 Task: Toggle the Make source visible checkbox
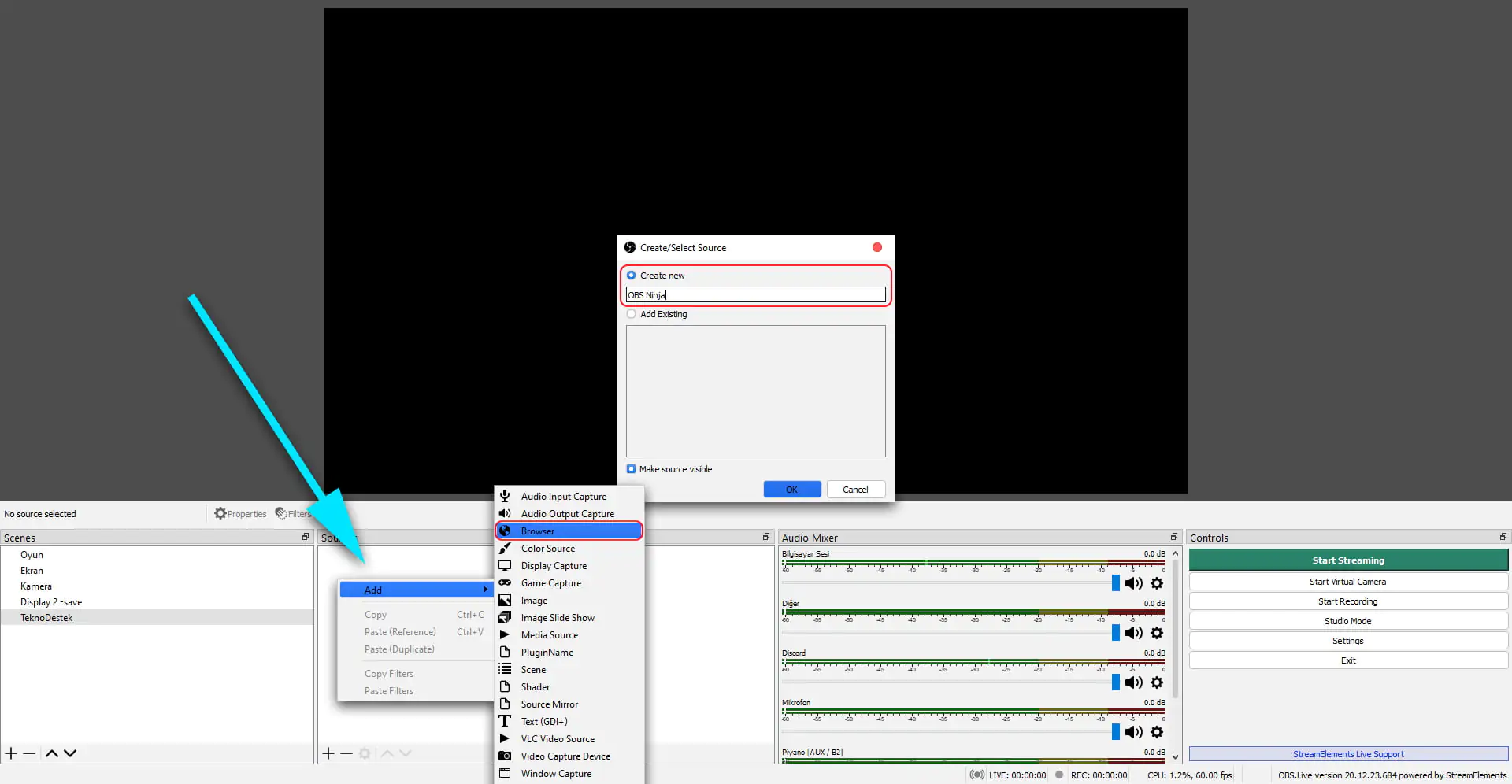tap(631, 469)
